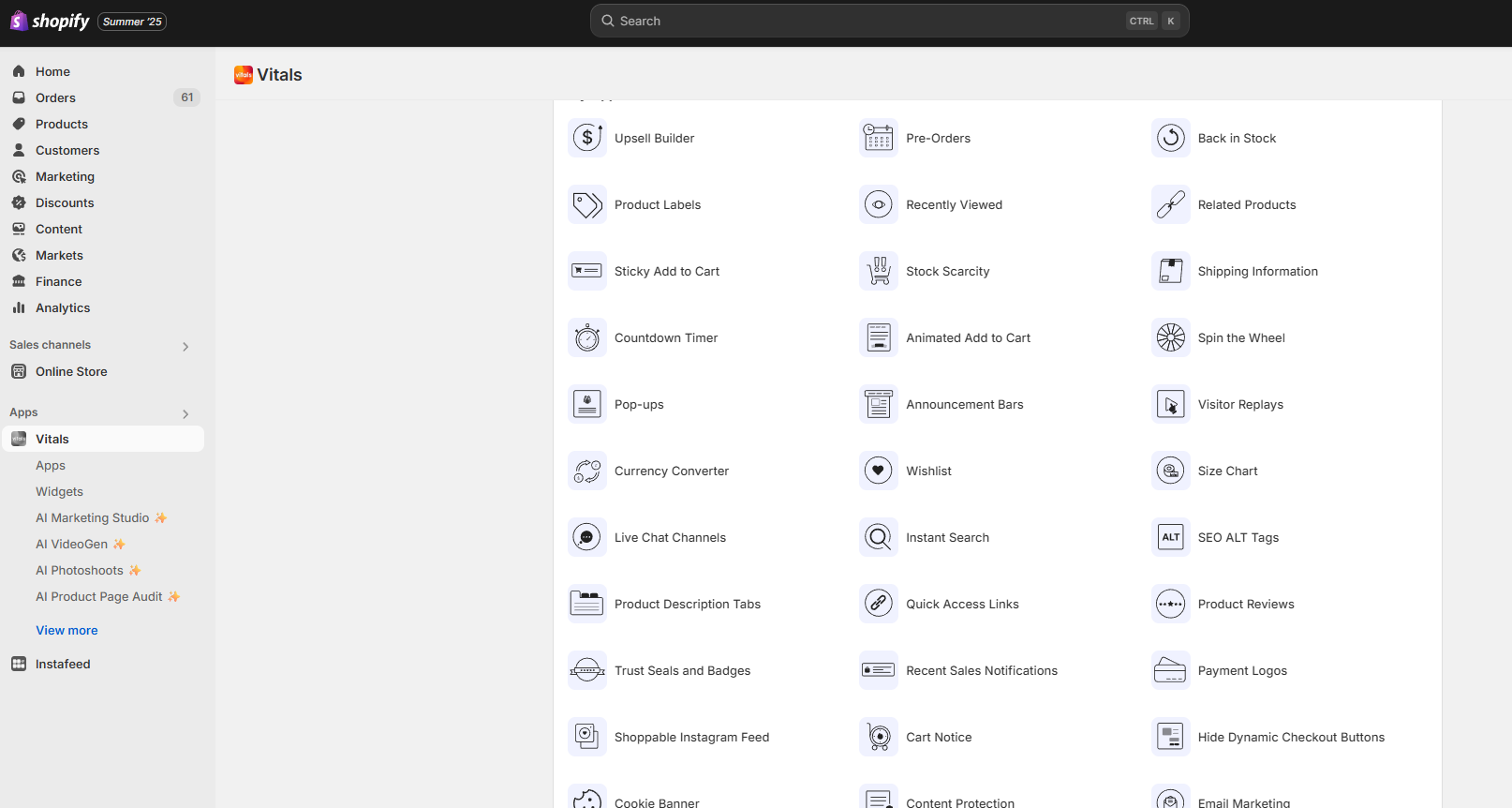Click the top Search field

pos(889,21)
